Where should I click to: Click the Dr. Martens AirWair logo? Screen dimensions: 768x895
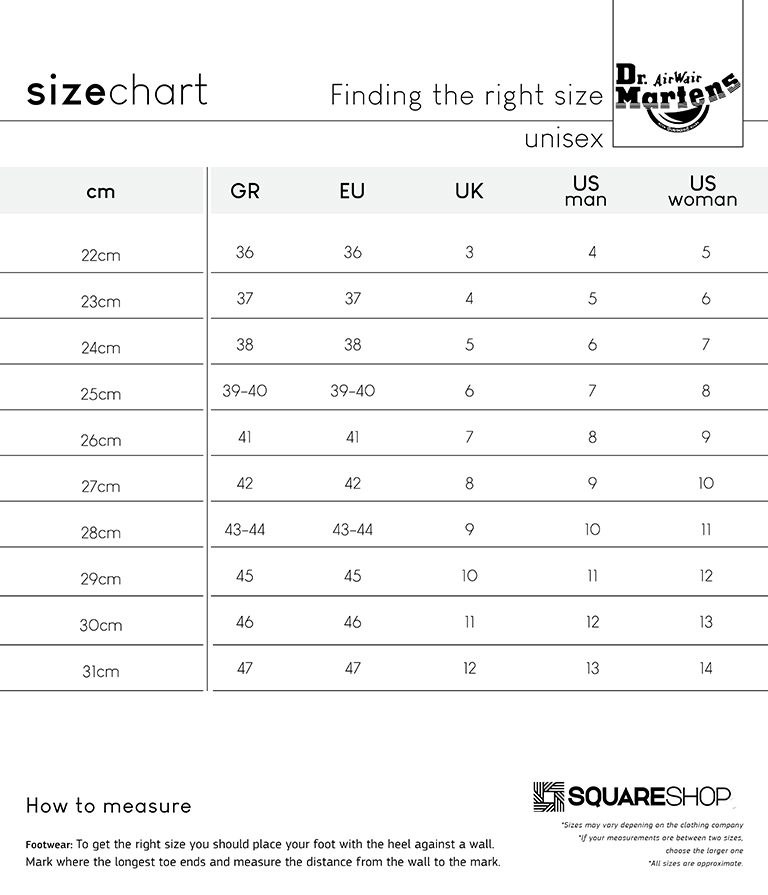678,100
